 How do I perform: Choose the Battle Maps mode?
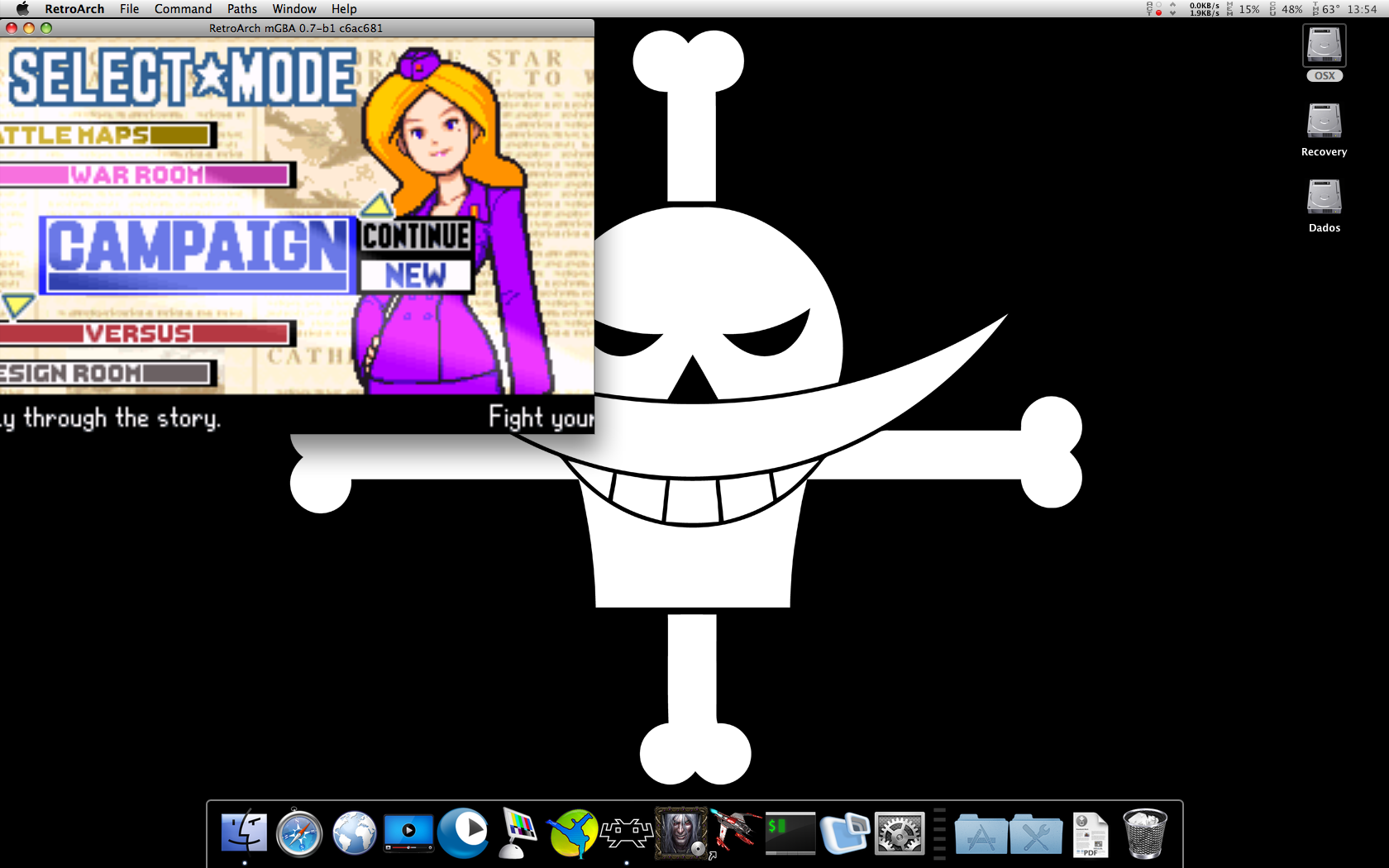pos(107,135)
